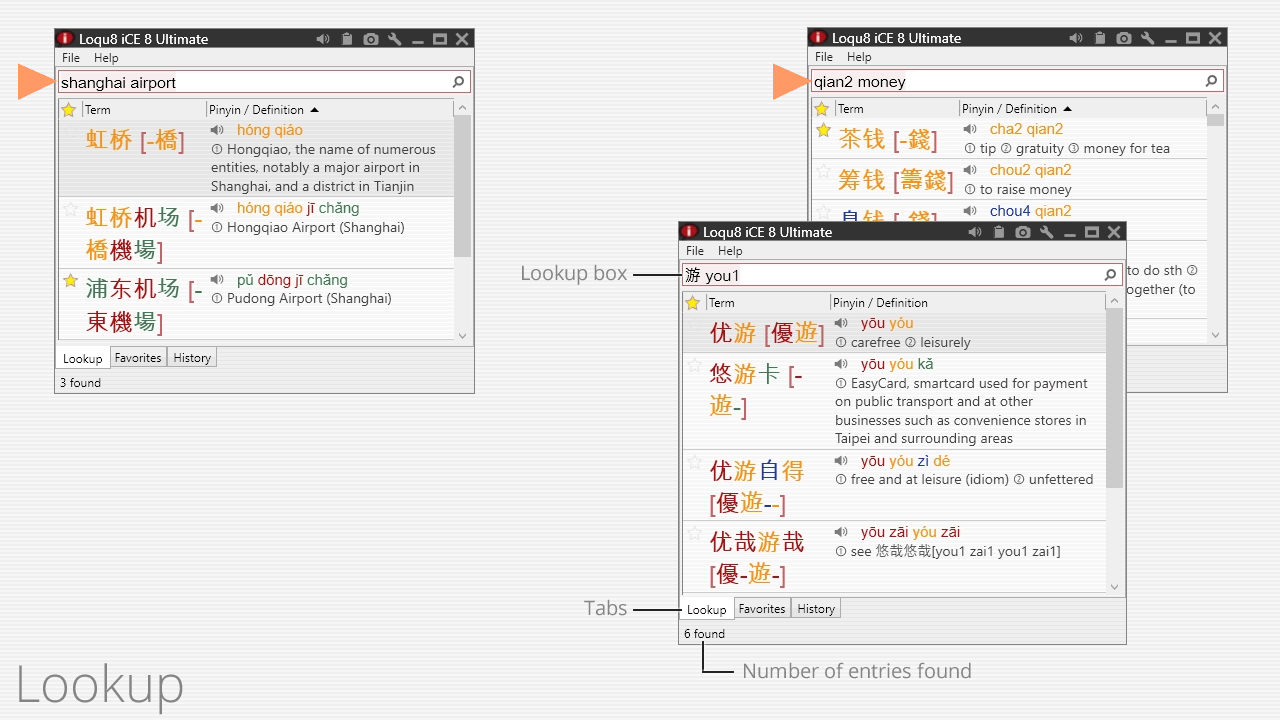Image resolution: width=1280 pixels, height=720 pixels.
Task: Toggle favorite star for 虹桥机场 entry
Action: click(70, 209)
